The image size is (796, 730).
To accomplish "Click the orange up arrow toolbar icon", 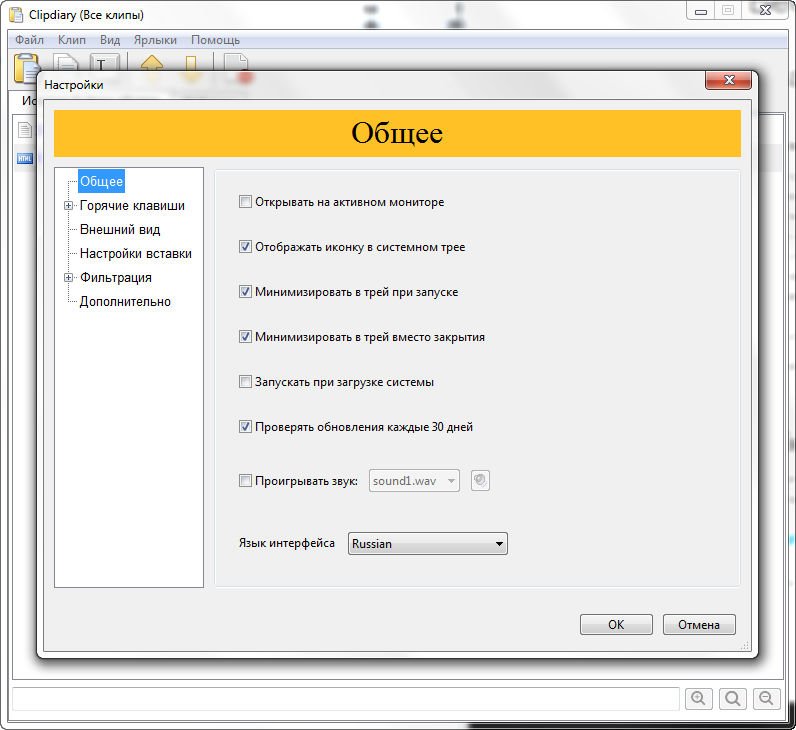I will (x=152, y=64).
